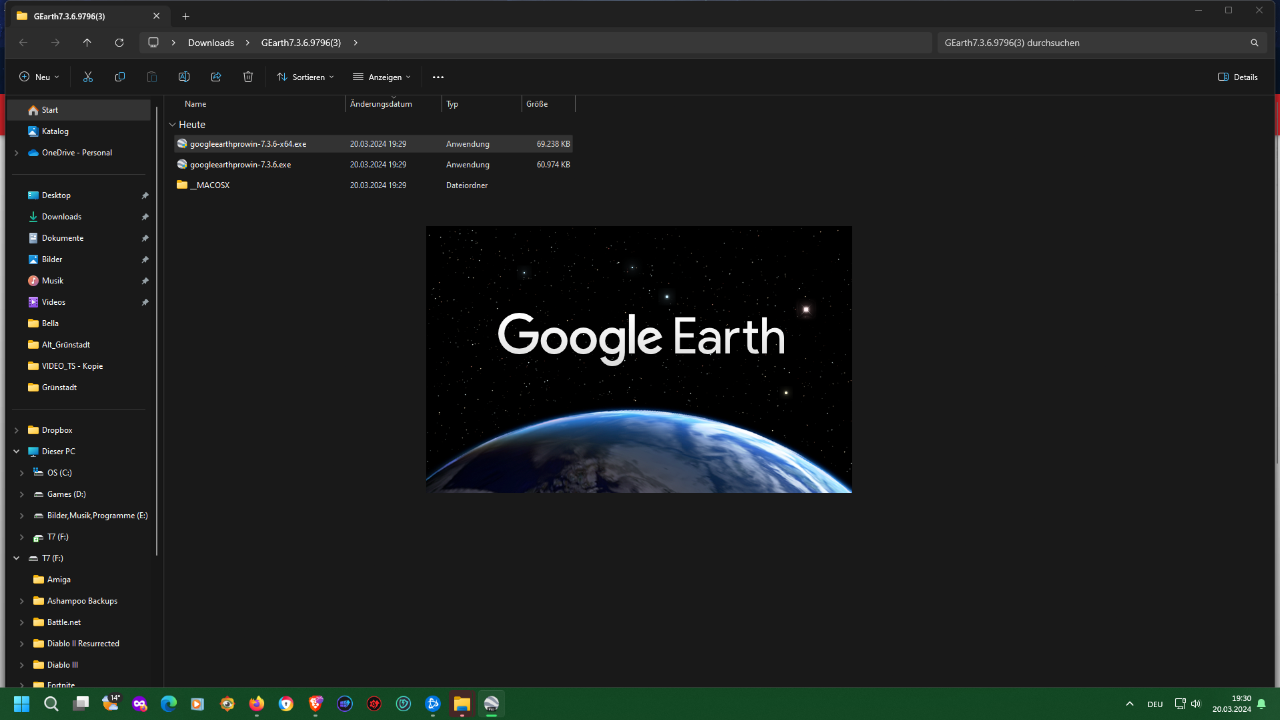1280x720 pixels.
Task: Open the Sortieren dropdown
Action: point(305,77)
